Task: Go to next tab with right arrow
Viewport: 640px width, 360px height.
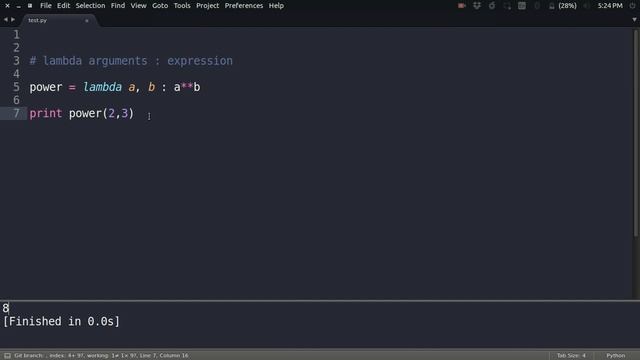Action: [13, 20]
